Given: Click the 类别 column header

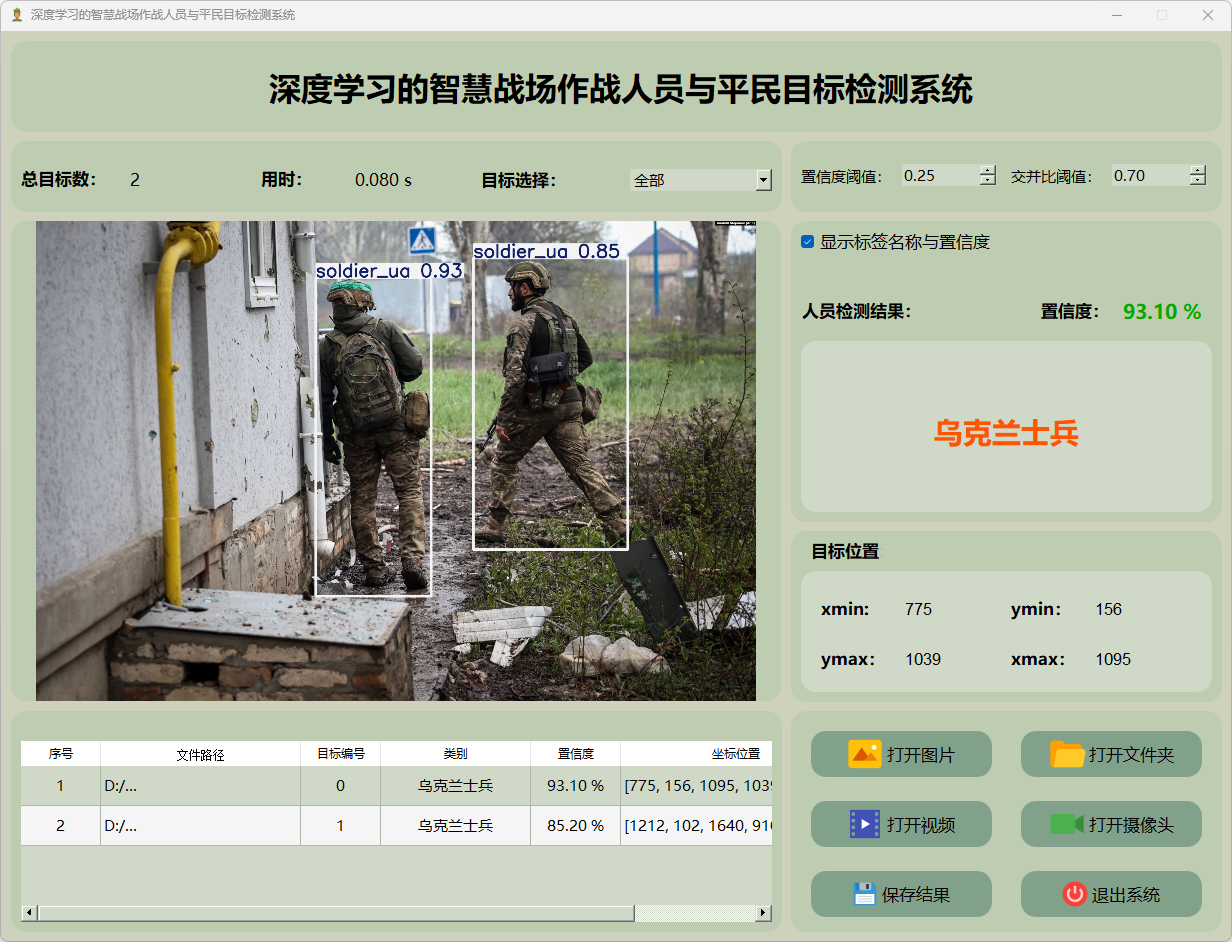Looking at the screenshot, I should pos(455,754).
